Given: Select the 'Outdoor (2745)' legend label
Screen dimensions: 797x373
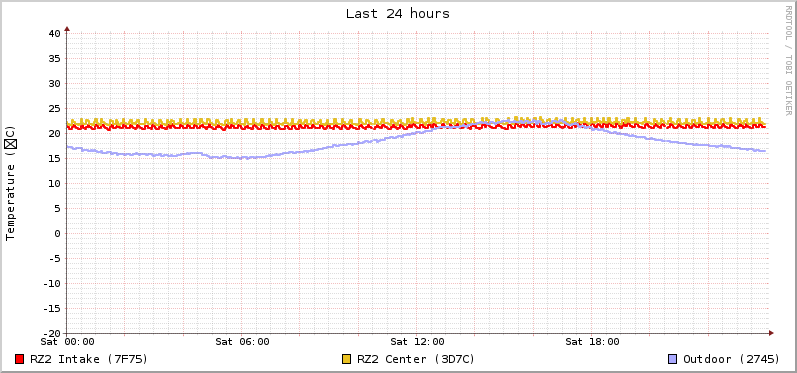Looking at the screenshot, I should [x=731, y=359].
